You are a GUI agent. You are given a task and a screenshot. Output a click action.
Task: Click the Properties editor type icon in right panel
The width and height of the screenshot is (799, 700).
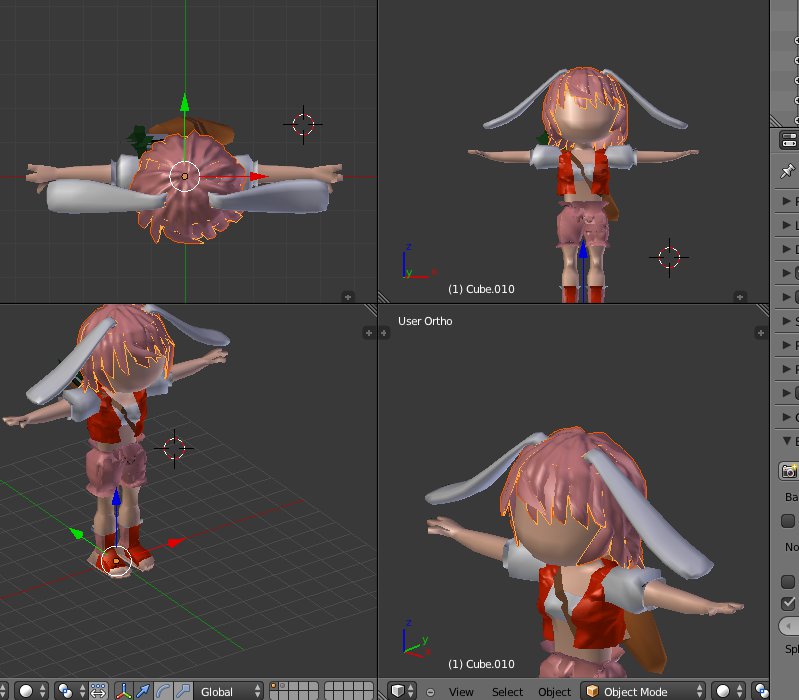tap(789, 140)
